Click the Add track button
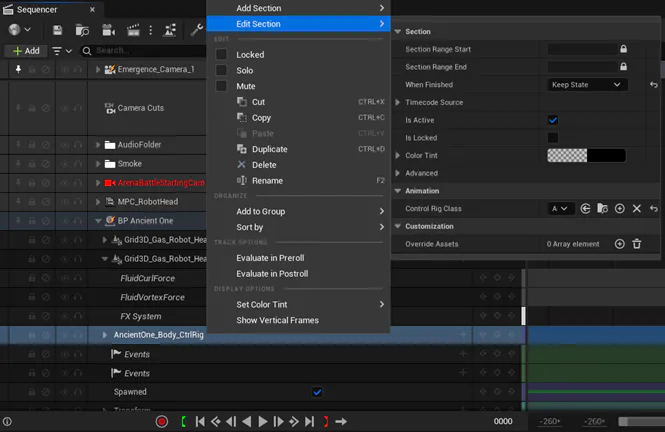This screenshot has width=665, height=432. coord(26,51)
